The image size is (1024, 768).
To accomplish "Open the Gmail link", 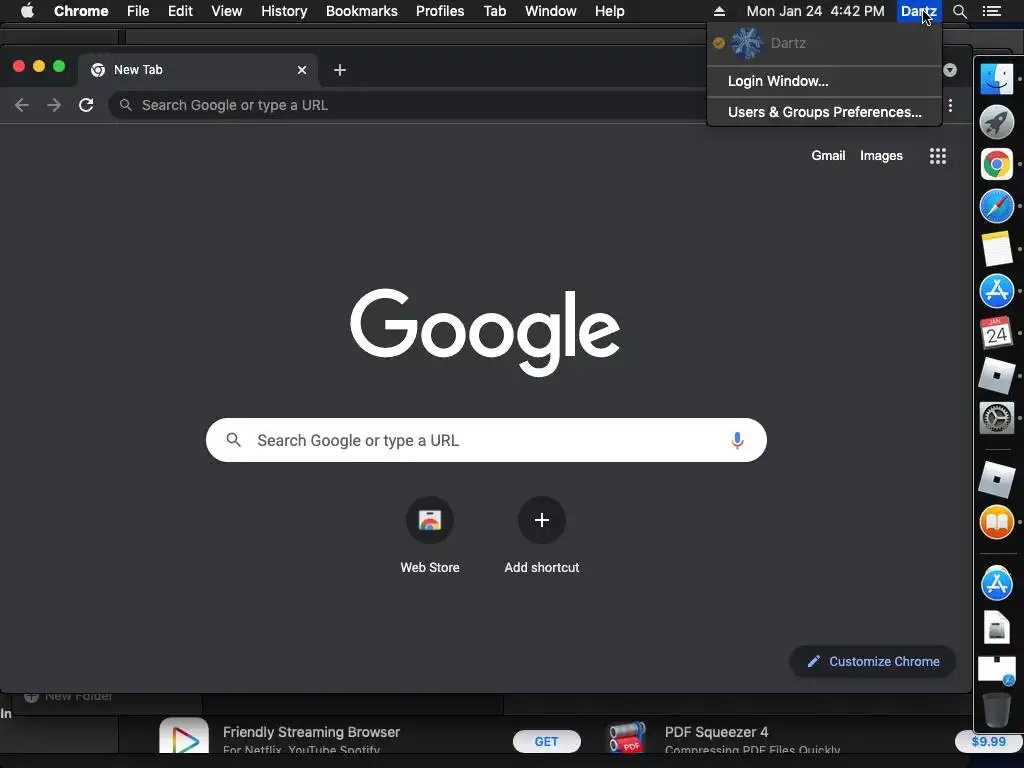I will coord(828,155).
